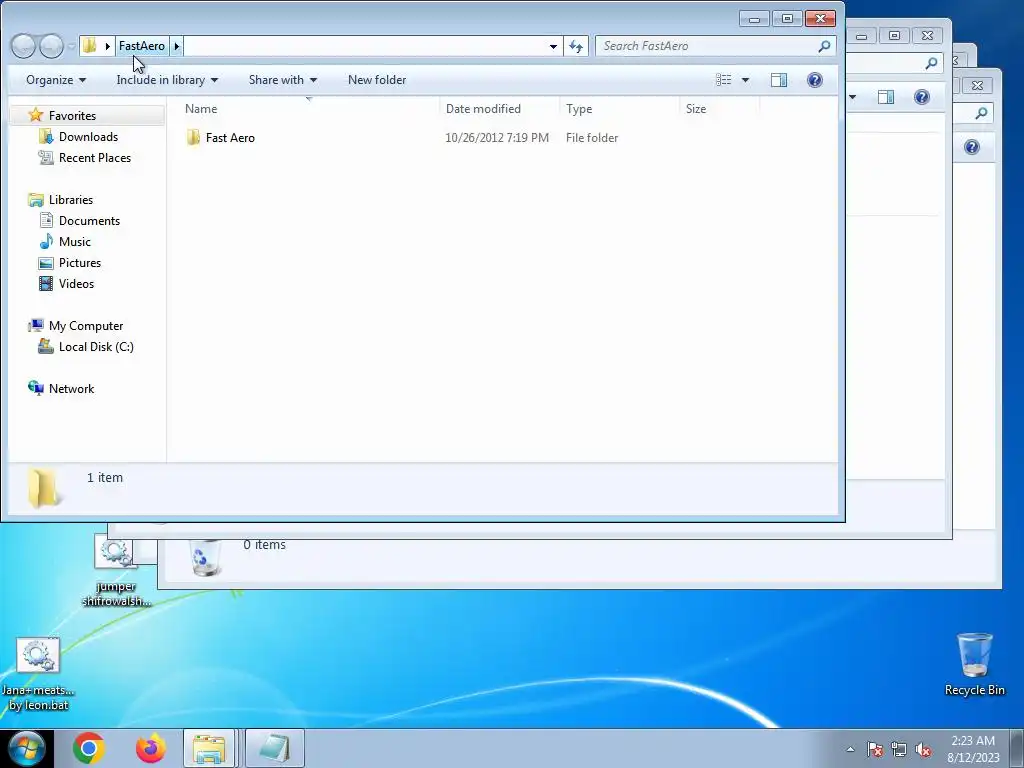This screenshot has width=1024, height=768.
Task: Click search magnifier in the second window behind
Action: [931, 63]
